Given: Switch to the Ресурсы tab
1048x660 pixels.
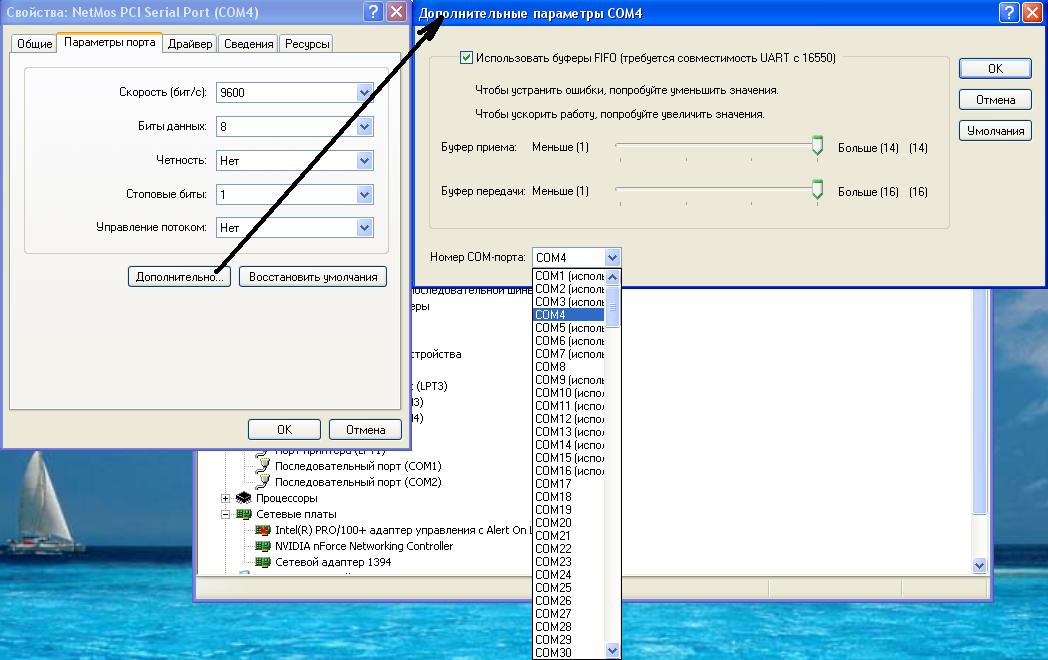Looking at the screenshot, I should coord(307,43).
